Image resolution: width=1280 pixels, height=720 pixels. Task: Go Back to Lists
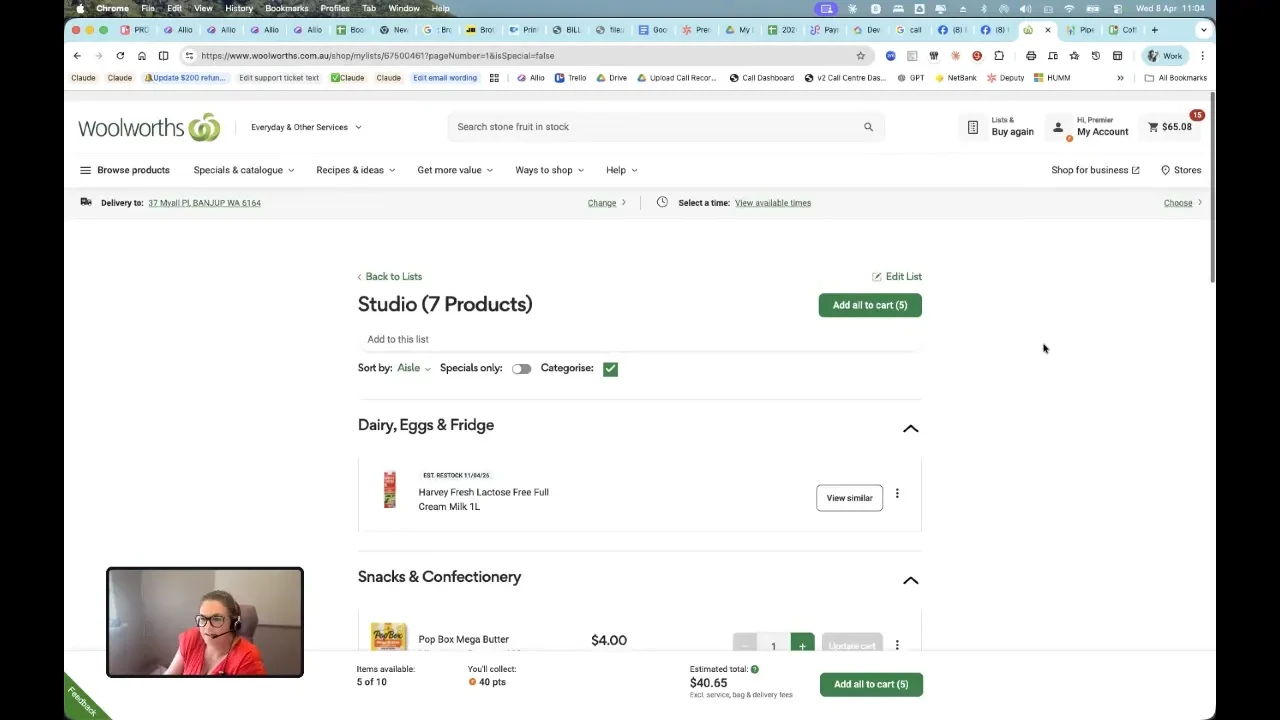point(390,277)
